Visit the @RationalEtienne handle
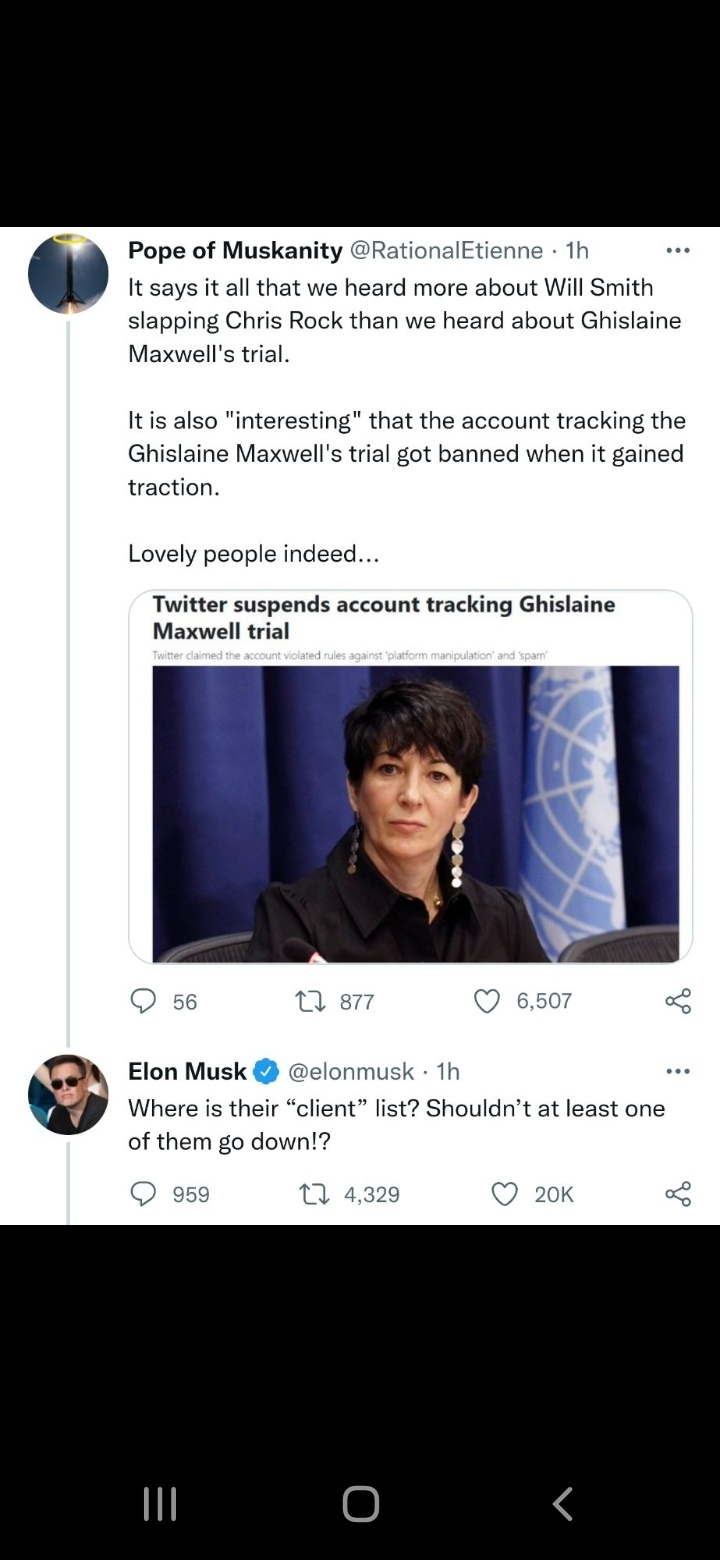The height and width of the screenshot is (1560, 720). click(447, 250)
